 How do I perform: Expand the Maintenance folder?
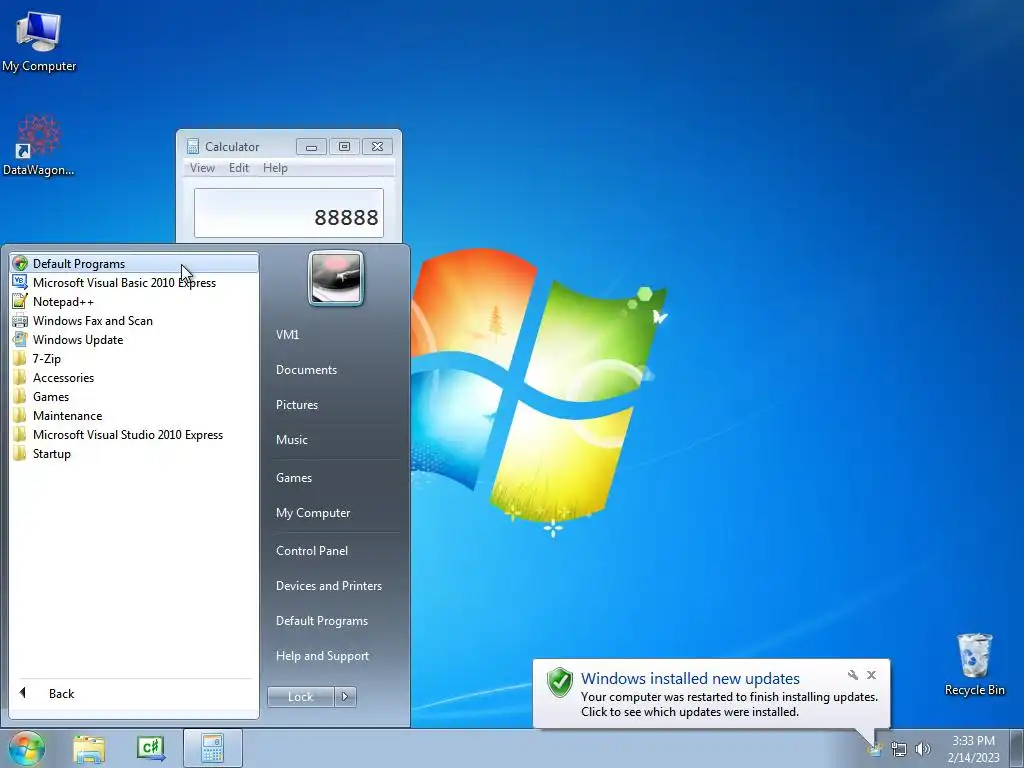134,415
